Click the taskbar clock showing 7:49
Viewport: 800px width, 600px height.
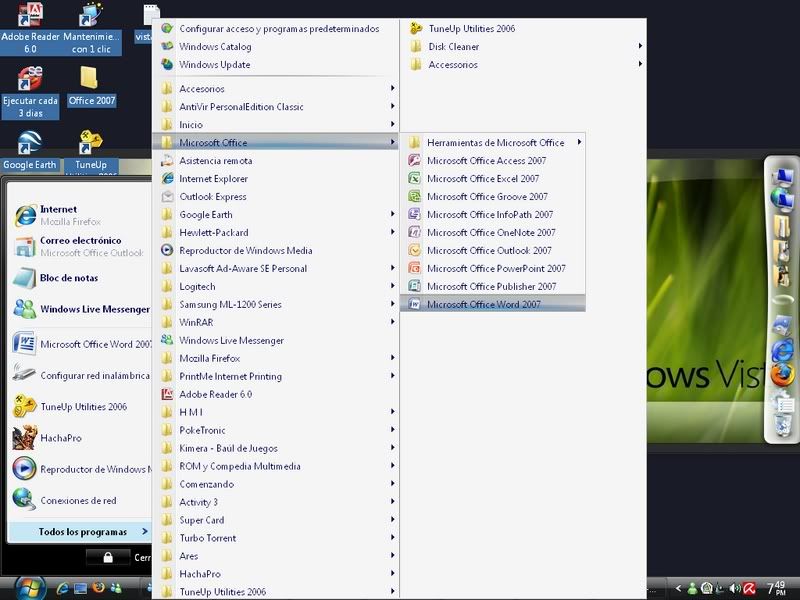click(777, 588)
